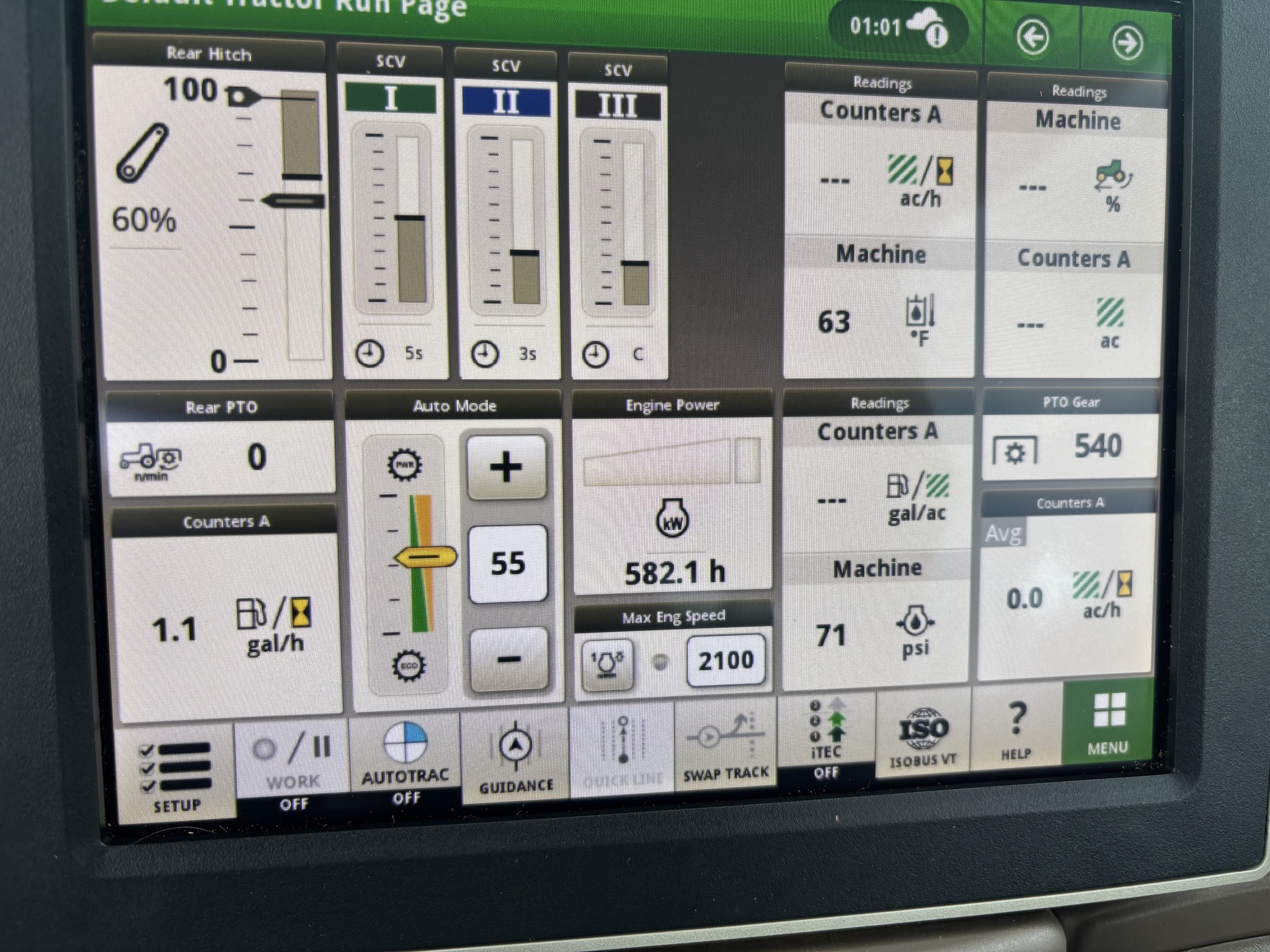Viewport: 1270px width, 952px height.
Task: Tap the greyed-out QUICK LINE button
Action: point(622,750)
